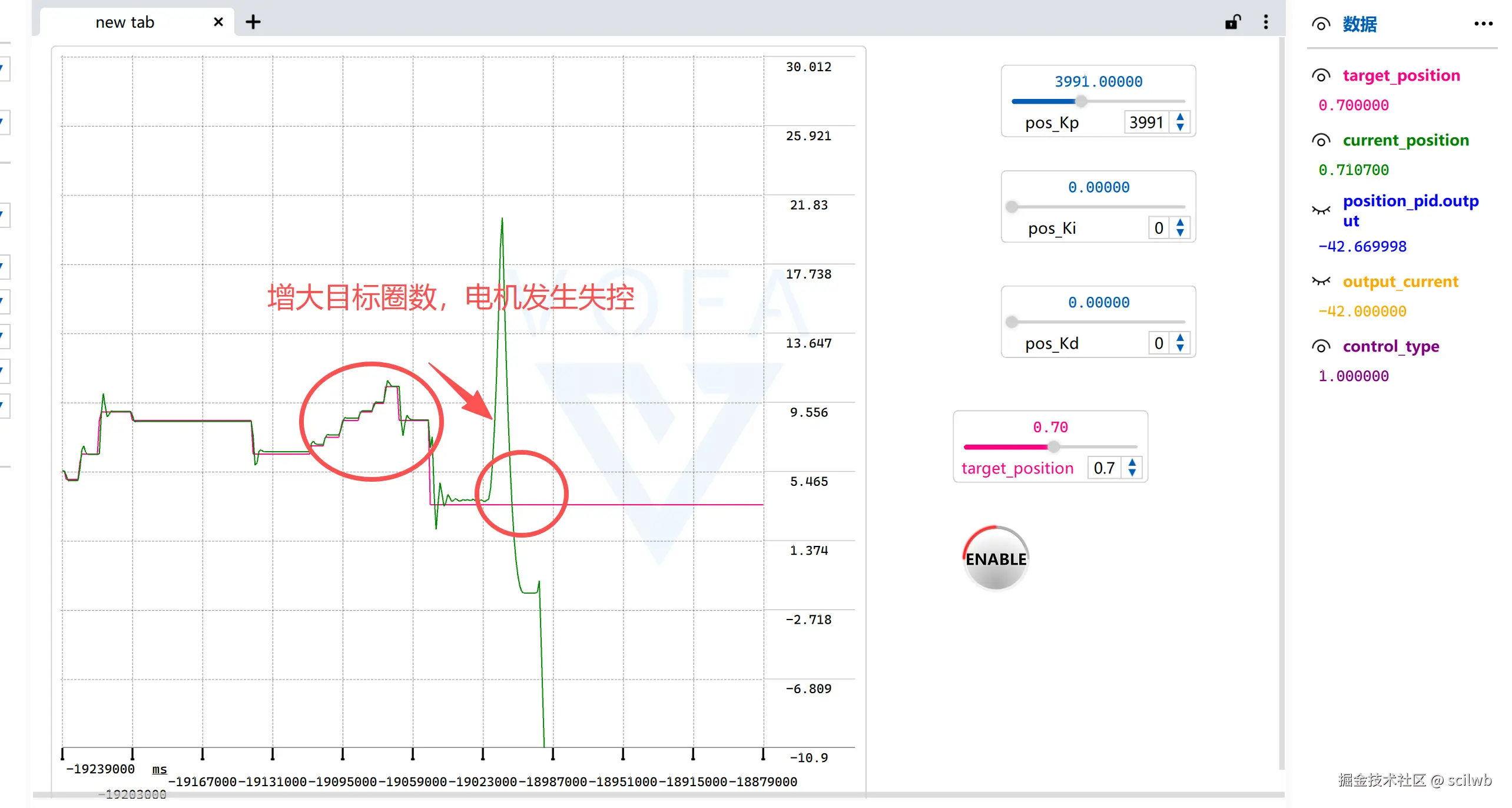Image resolution: width=1512 pixels, height=808 pixels.
Task: Open the data panel ellipsis menu
Action: coord(1483,24)
